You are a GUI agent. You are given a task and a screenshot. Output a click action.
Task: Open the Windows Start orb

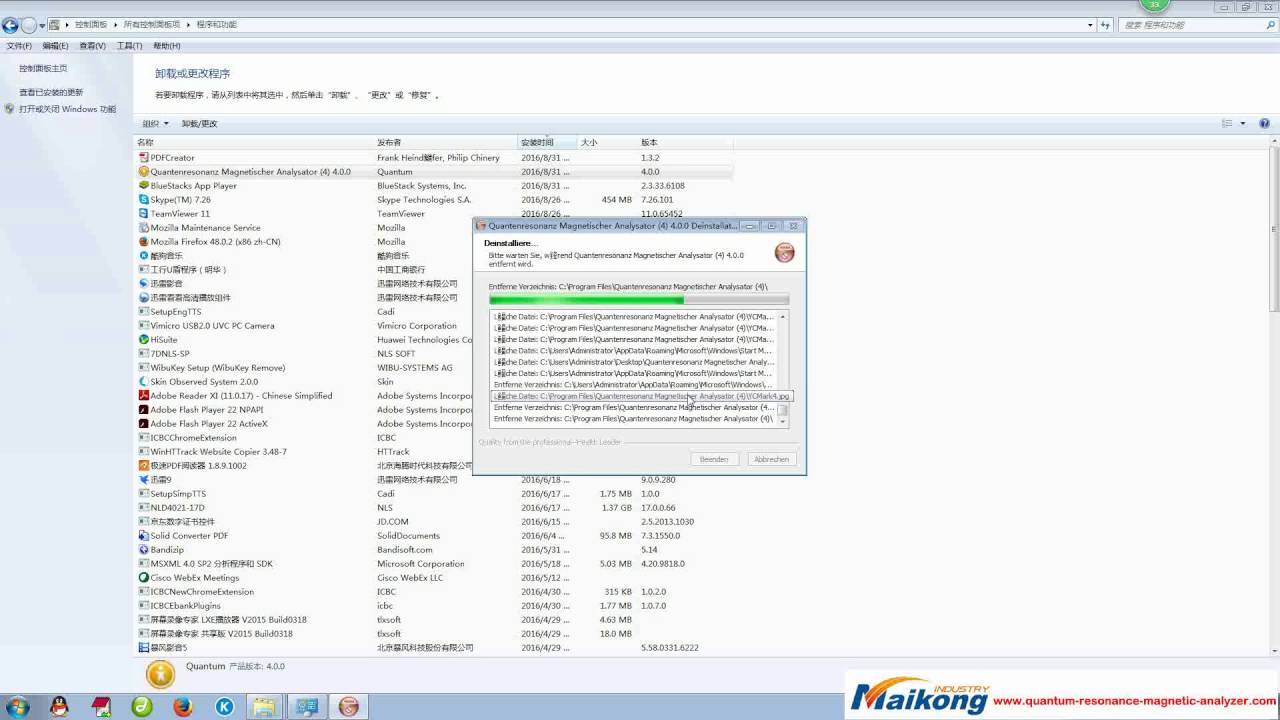click(17, 706)
